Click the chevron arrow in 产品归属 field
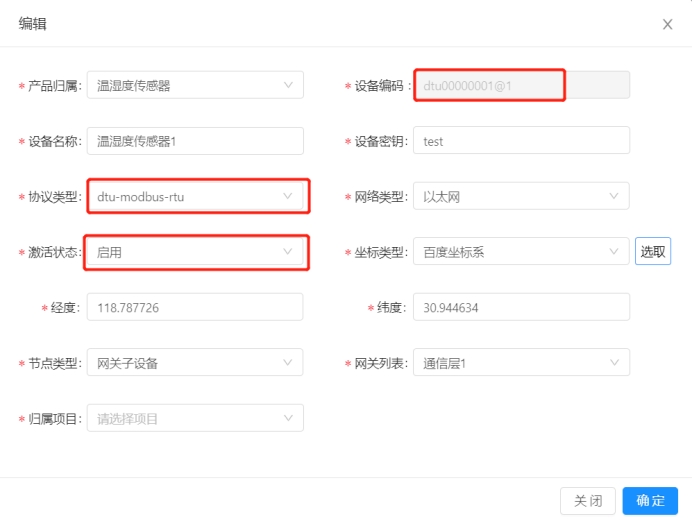692x520 pixels. coord(288,85)
